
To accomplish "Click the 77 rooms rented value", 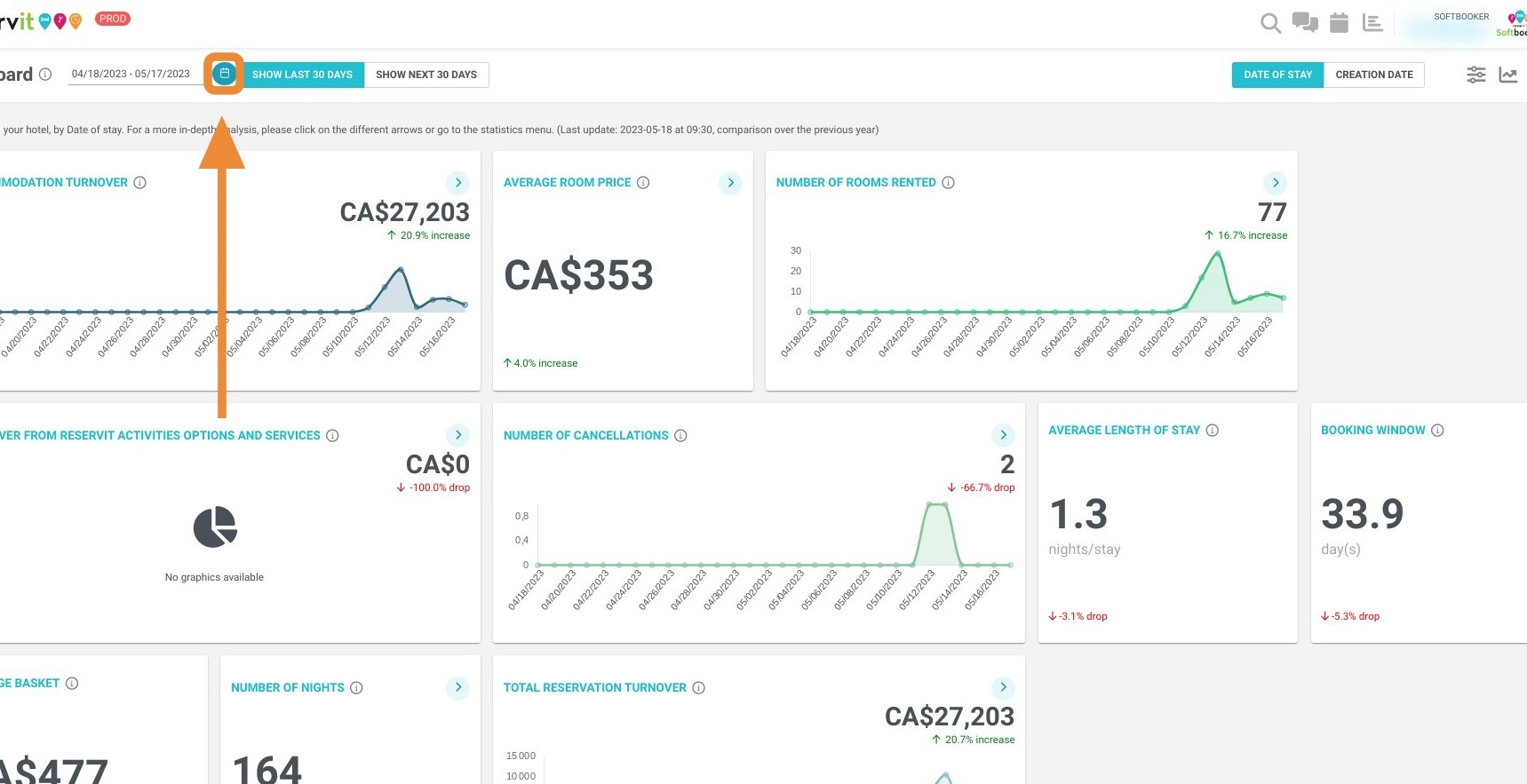I will [x=1272, y=212].
